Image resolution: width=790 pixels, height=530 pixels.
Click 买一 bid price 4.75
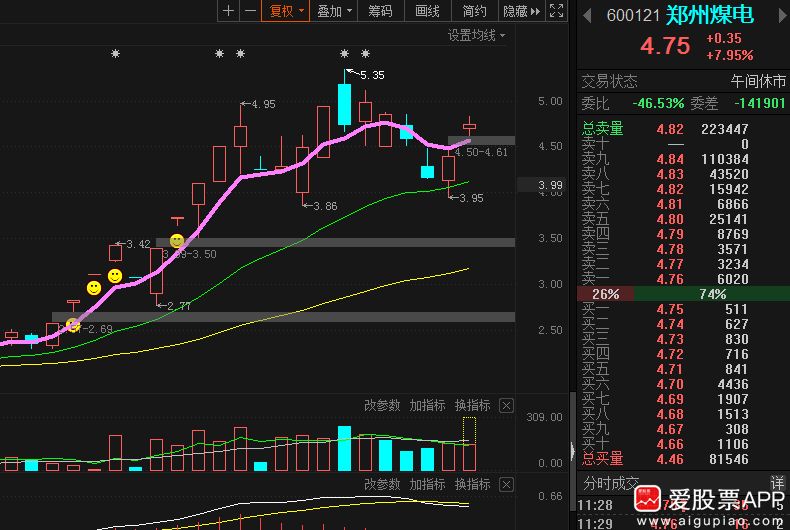[x=670, y=309]
